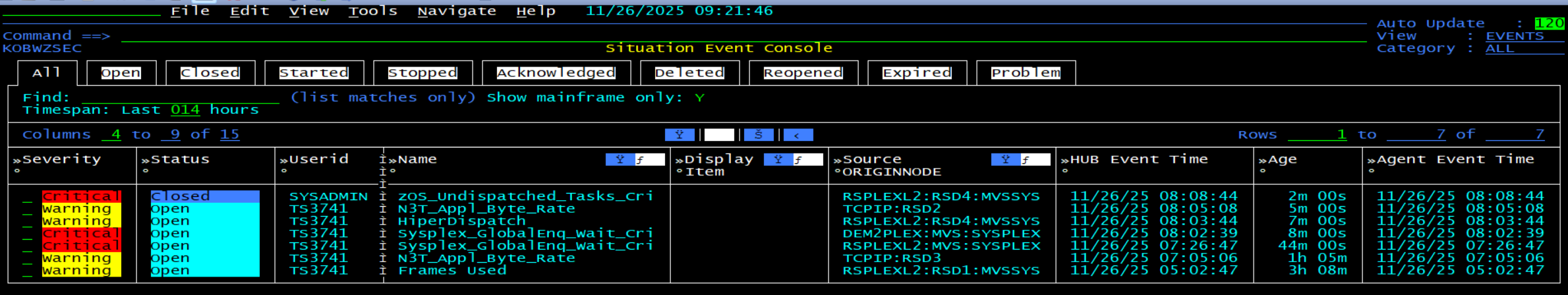Image resolution: width=1568 pixels, height=295 pixels.
Task: Open the Navigate menu
Action: [x=457, y=11]
